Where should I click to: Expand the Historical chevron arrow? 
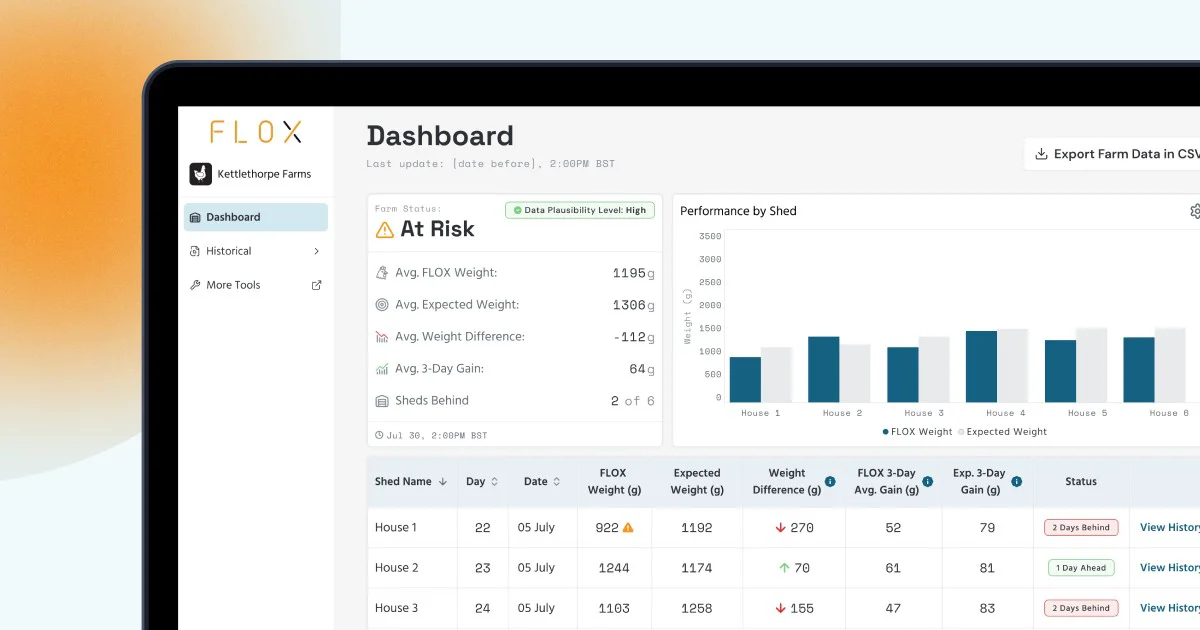point(317,251)
